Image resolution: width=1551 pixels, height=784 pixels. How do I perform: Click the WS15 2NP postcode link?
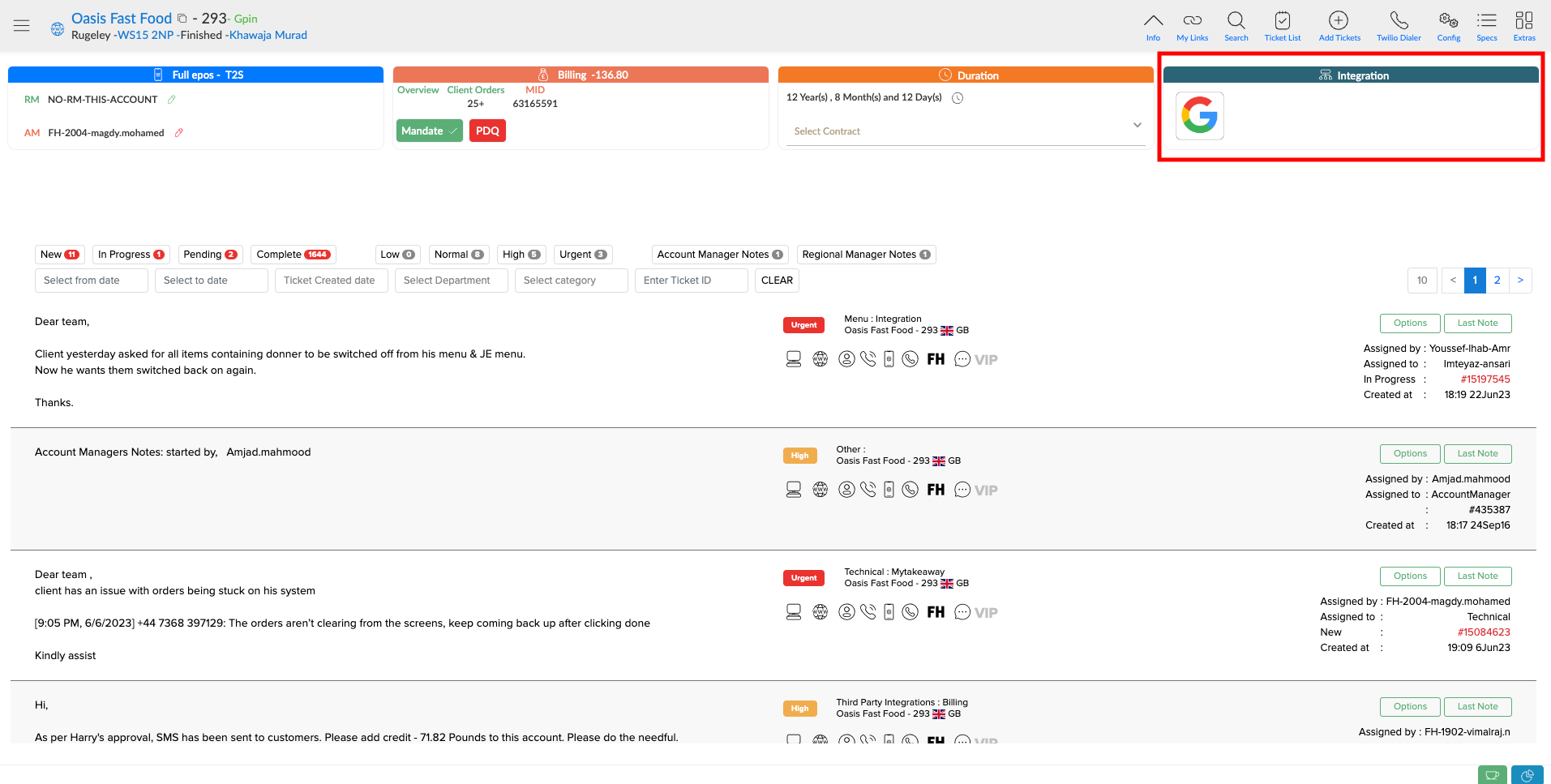146,35
